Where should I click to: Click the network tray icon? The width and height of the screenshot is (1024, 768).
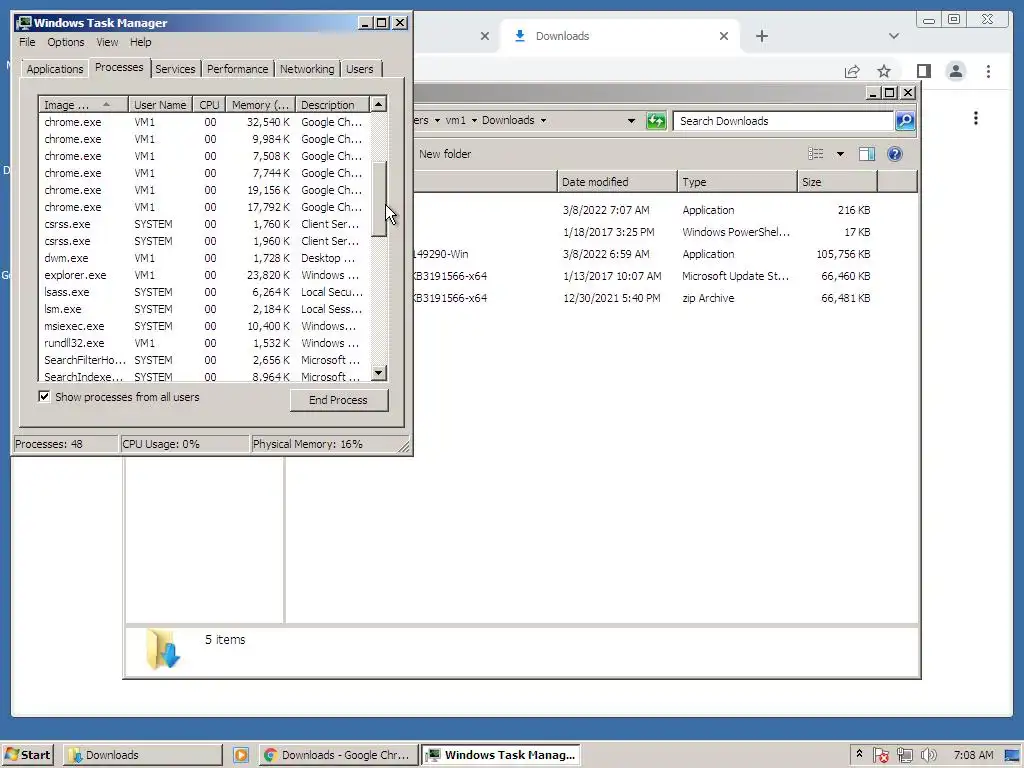coord(904,755)
